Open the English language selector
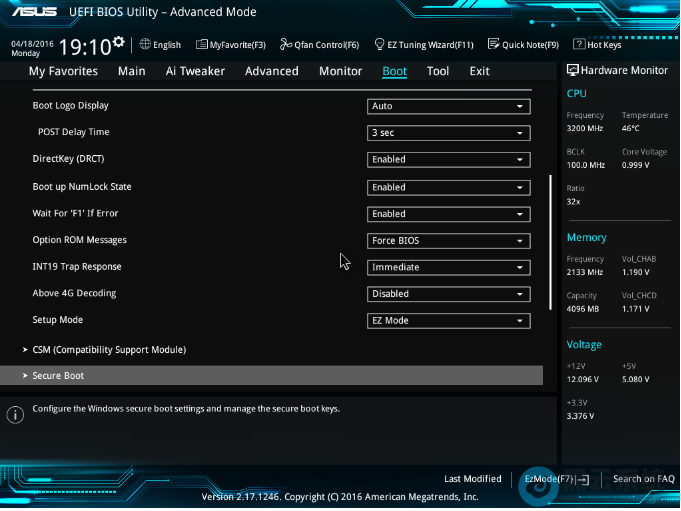 tap(160, 45)
